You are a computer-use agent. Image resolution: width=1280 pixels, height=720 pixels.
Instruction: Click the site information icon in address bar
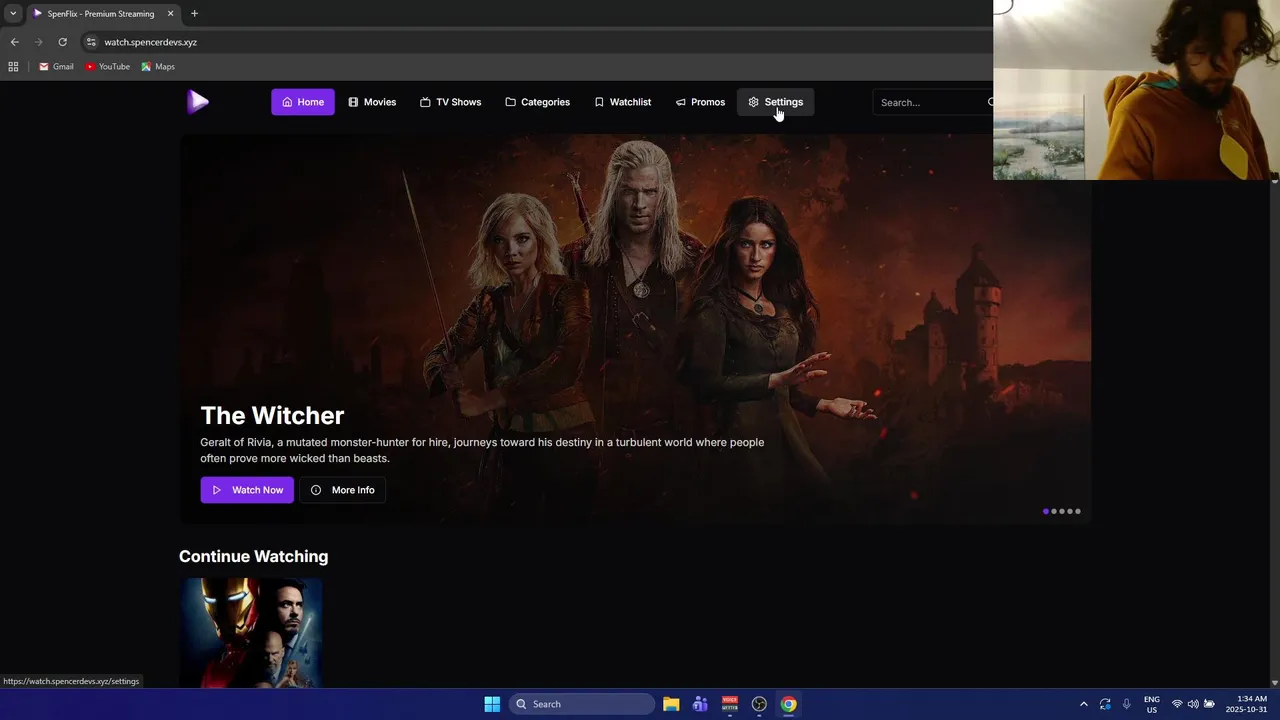(91, 42)
